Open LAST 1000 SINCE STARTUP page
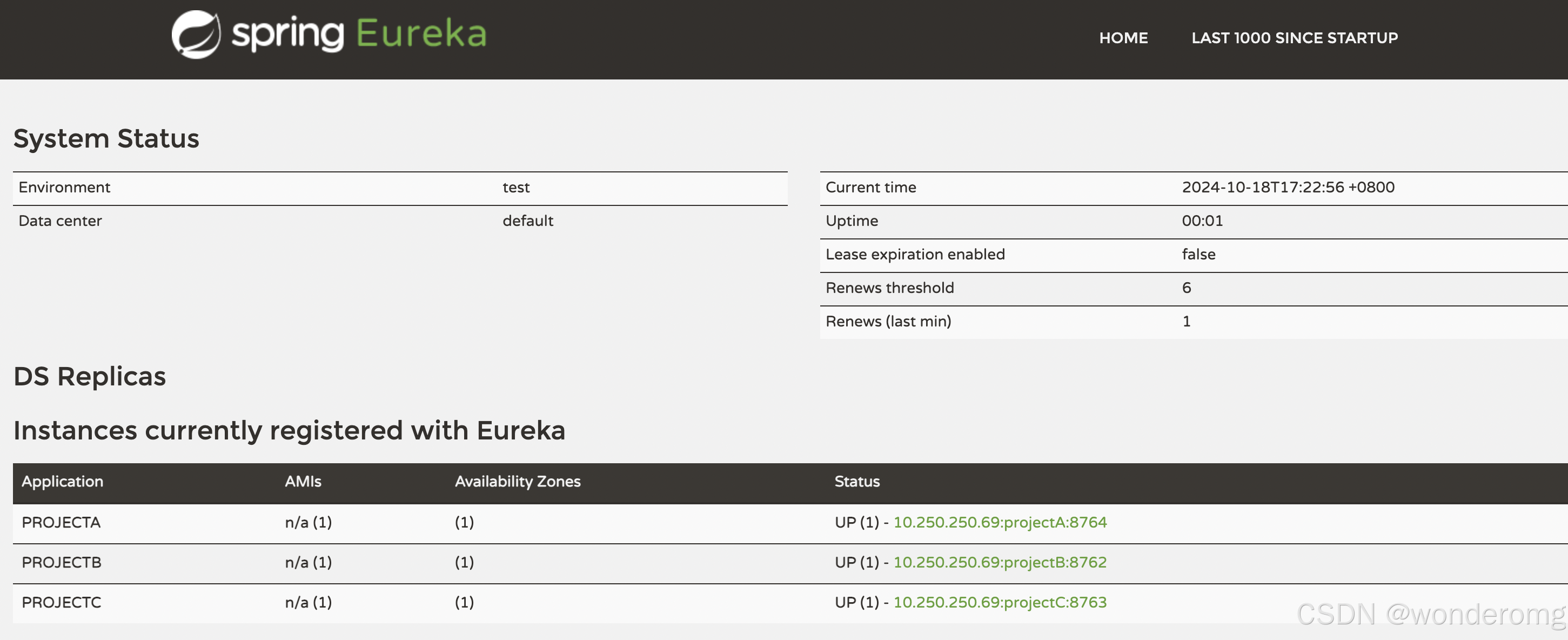 pyautogui.click(x=1294, y=38)
